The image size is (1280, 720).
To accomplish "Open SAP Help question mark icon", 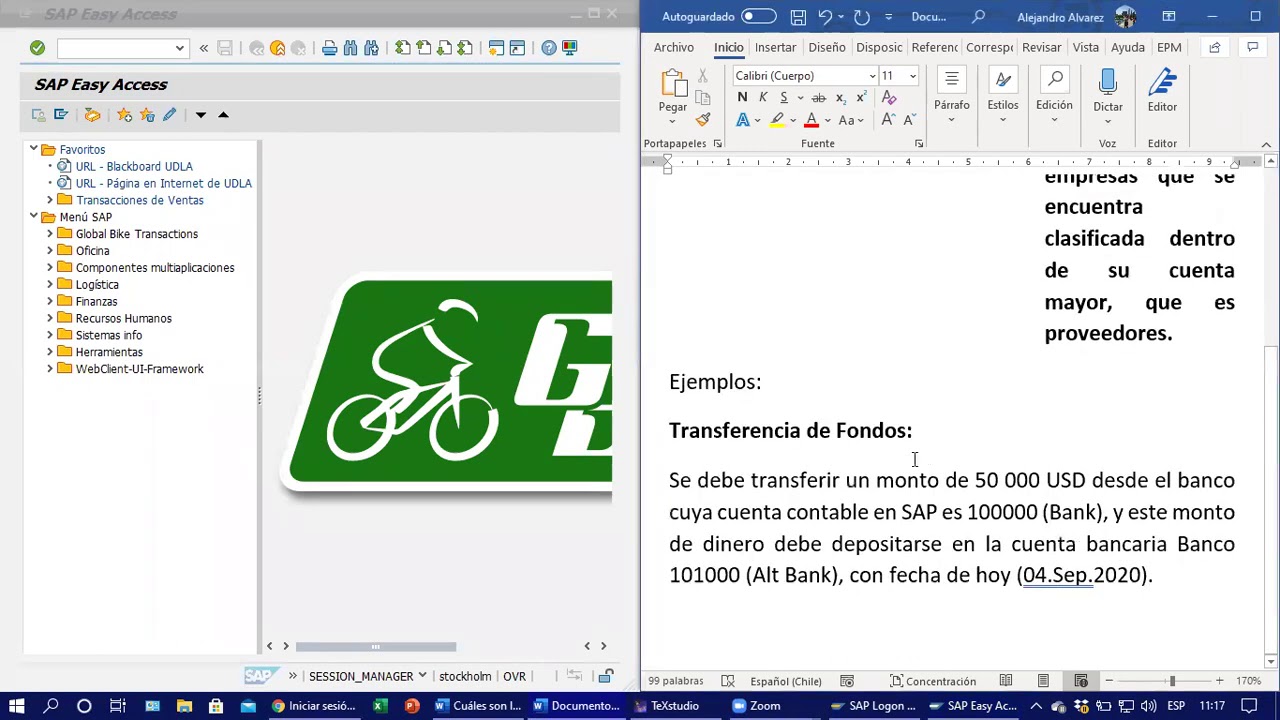I will tap(549, 48).
